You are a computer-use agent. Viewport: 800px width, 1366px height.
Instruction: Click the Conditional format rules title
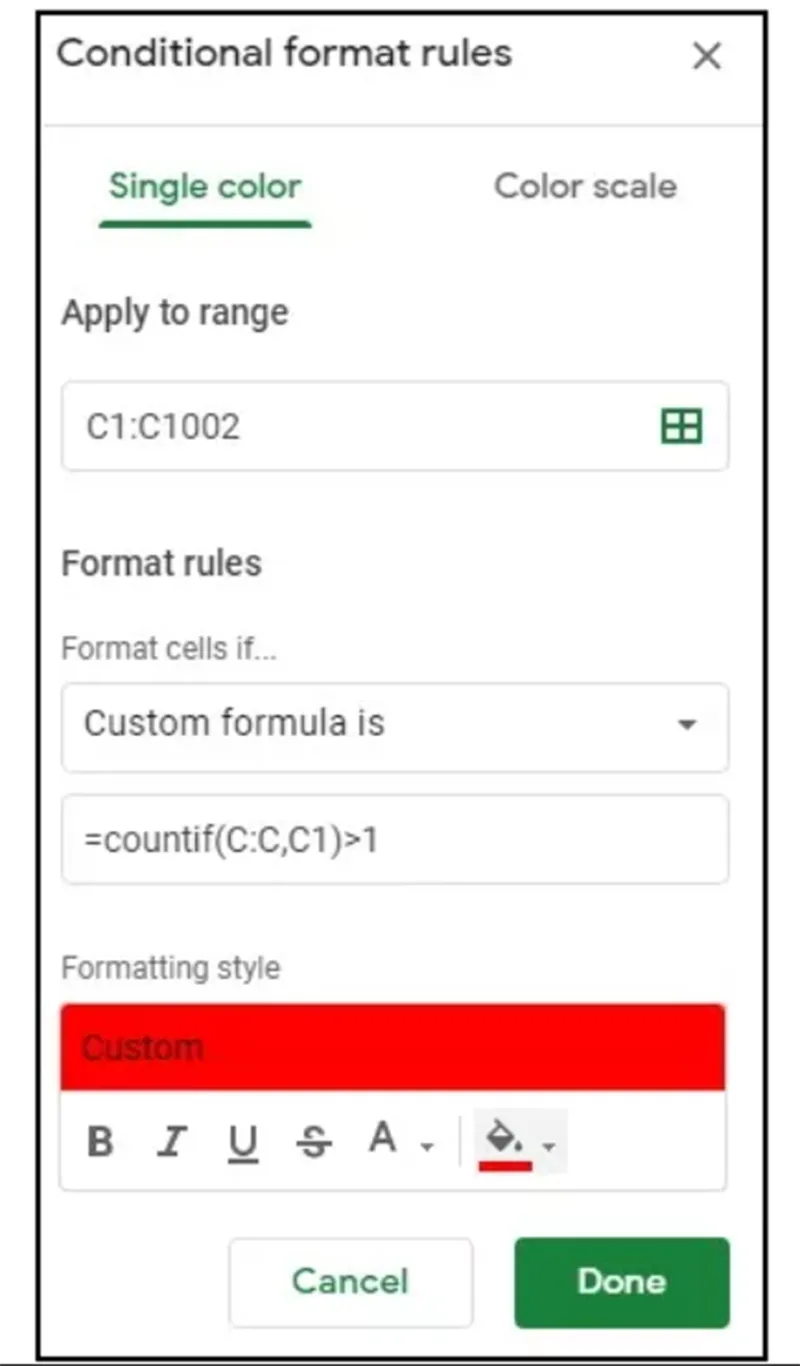283,55
